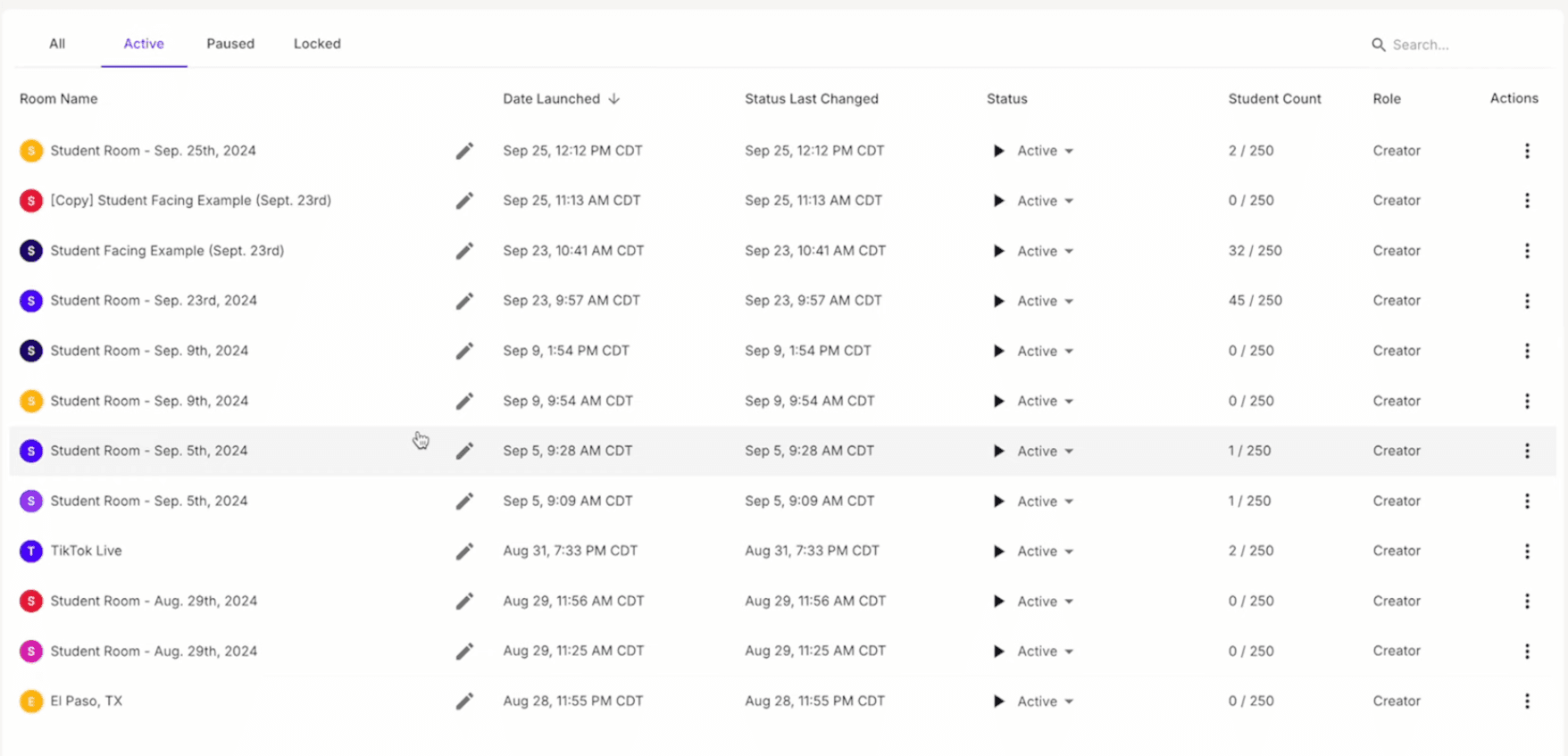This screenshot has height=756, width=1568.
Task: Click play icon for Student Room Sep. 25th
Action: (999, 151)
